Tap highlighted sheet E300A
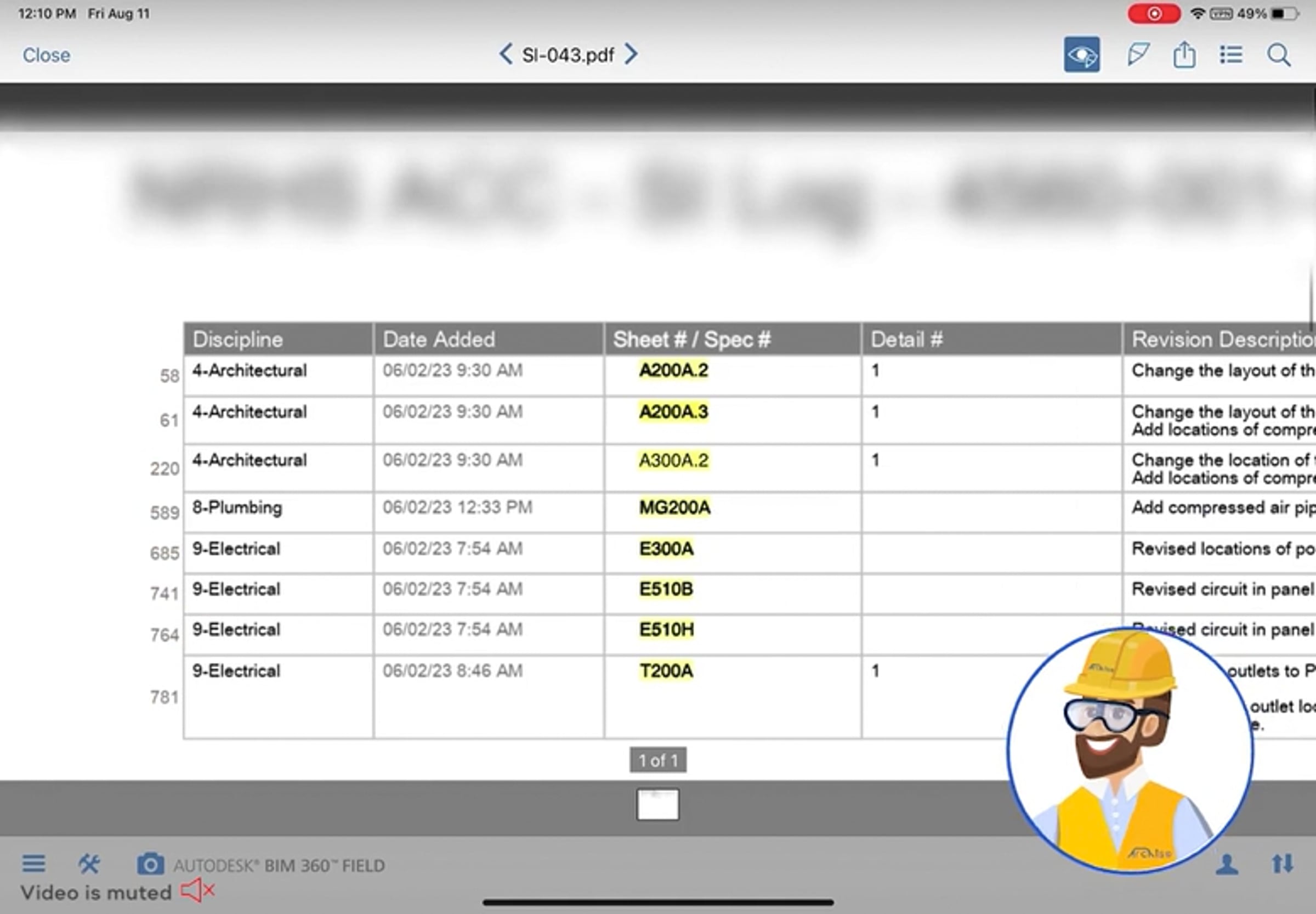 [666, 549]
